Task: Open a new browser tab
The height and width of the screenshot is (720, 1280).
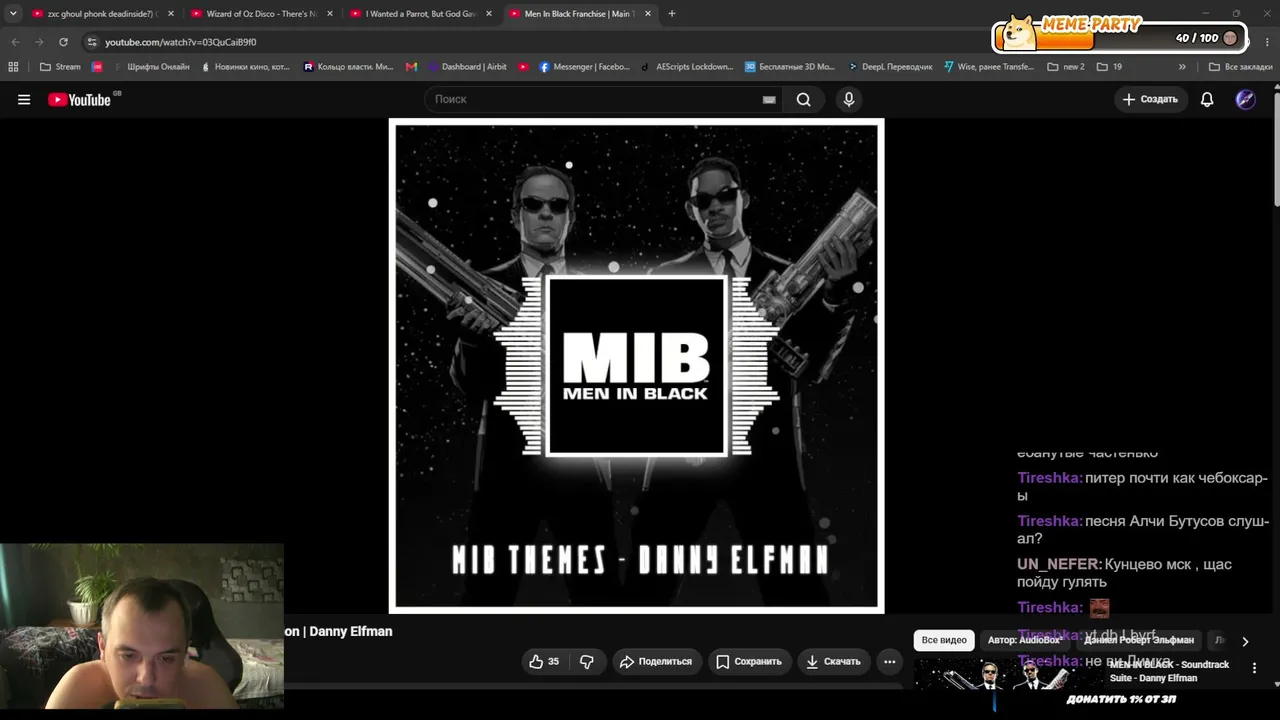Action: point(672,14)
